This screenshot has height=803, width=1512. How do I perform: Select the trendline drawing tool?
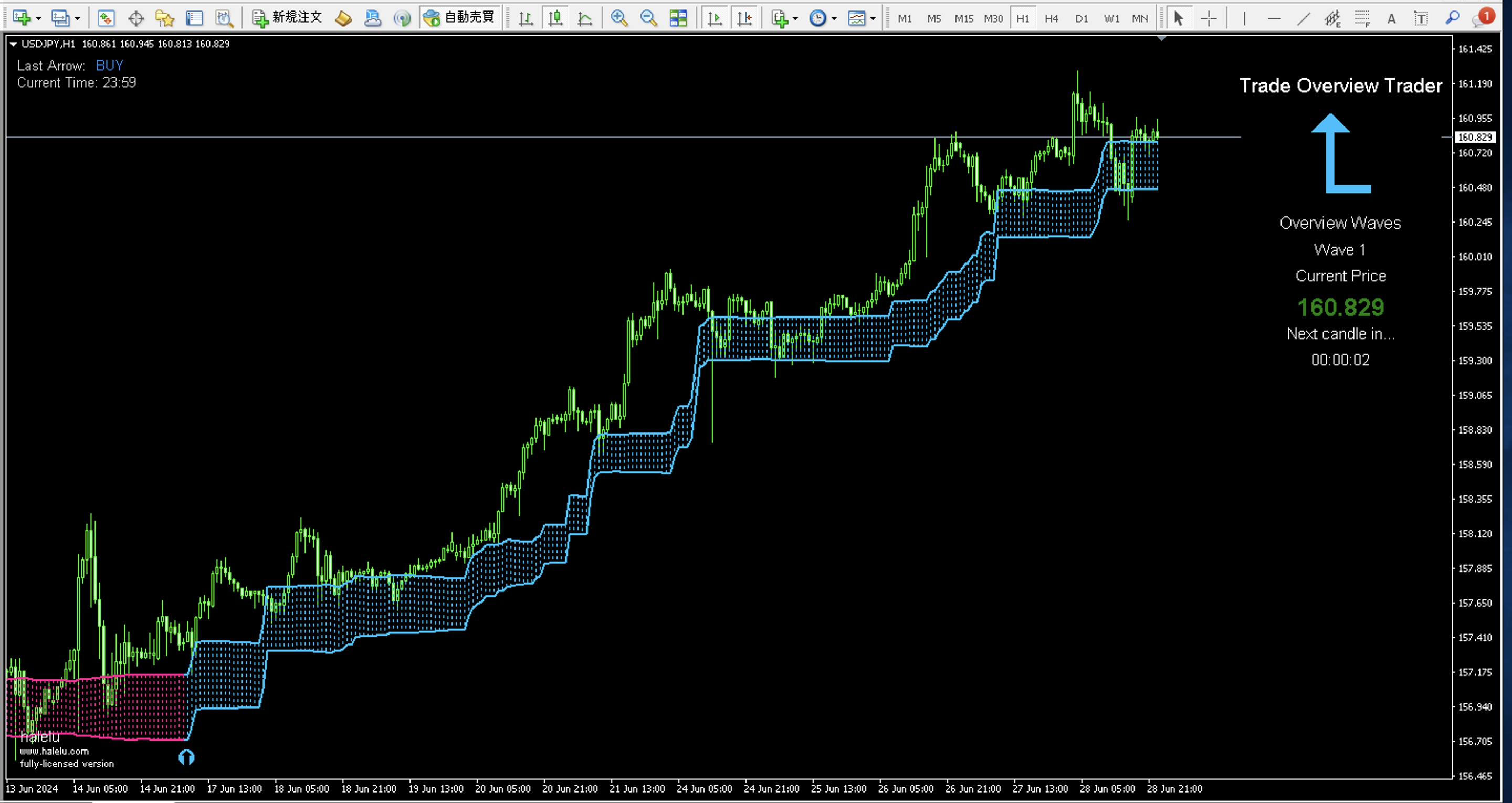pyautogui.click(x=1303, y=18)
